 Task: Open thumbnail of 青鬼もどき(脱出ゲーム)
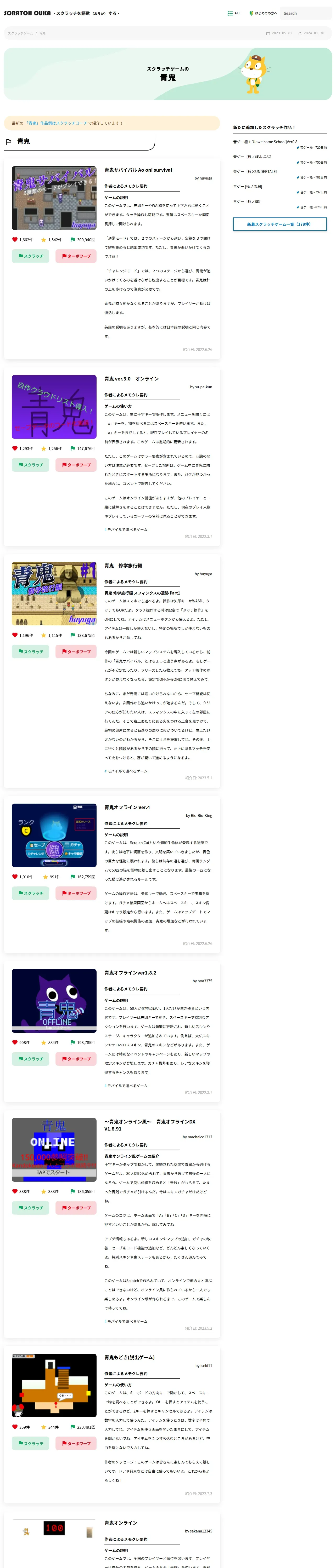point(54,1385)
